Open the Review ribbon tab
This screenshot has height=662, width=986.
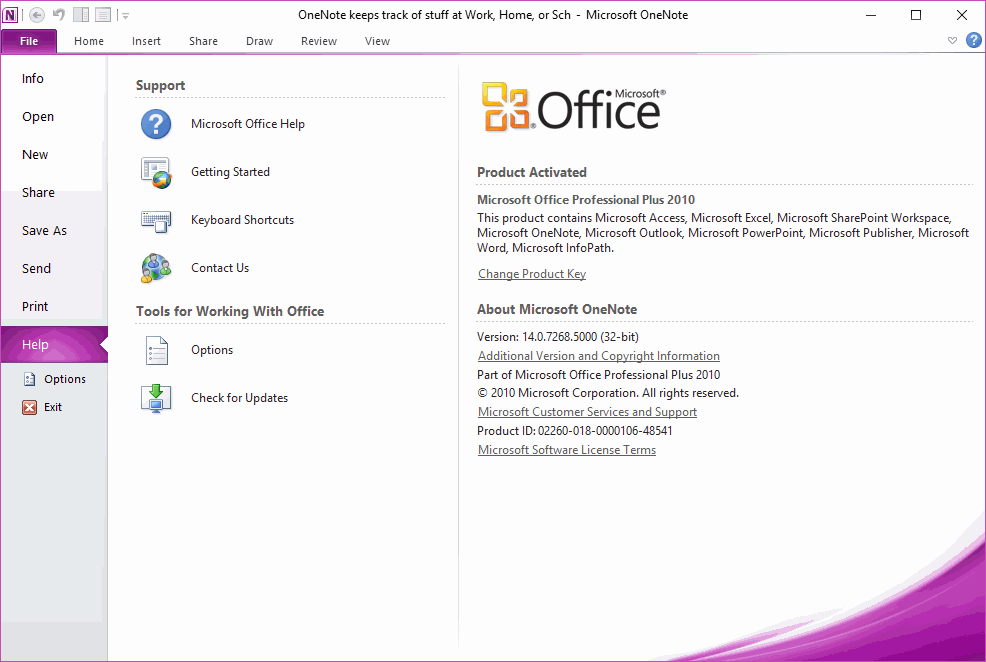coord(318,41)
